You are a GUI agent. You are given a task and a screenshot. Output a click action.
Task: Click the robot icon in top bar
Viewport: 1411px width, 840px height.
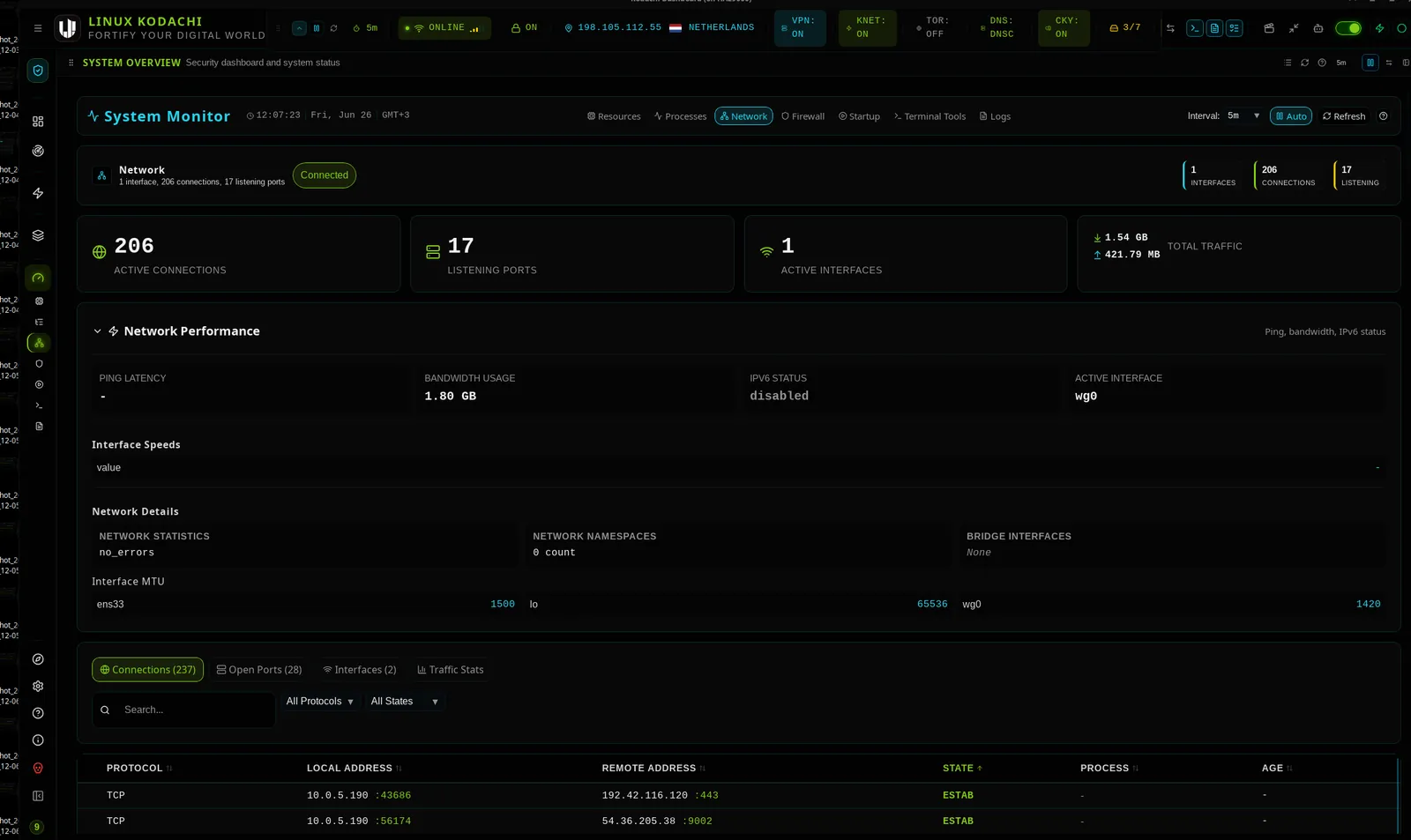tap(1318, 28)
